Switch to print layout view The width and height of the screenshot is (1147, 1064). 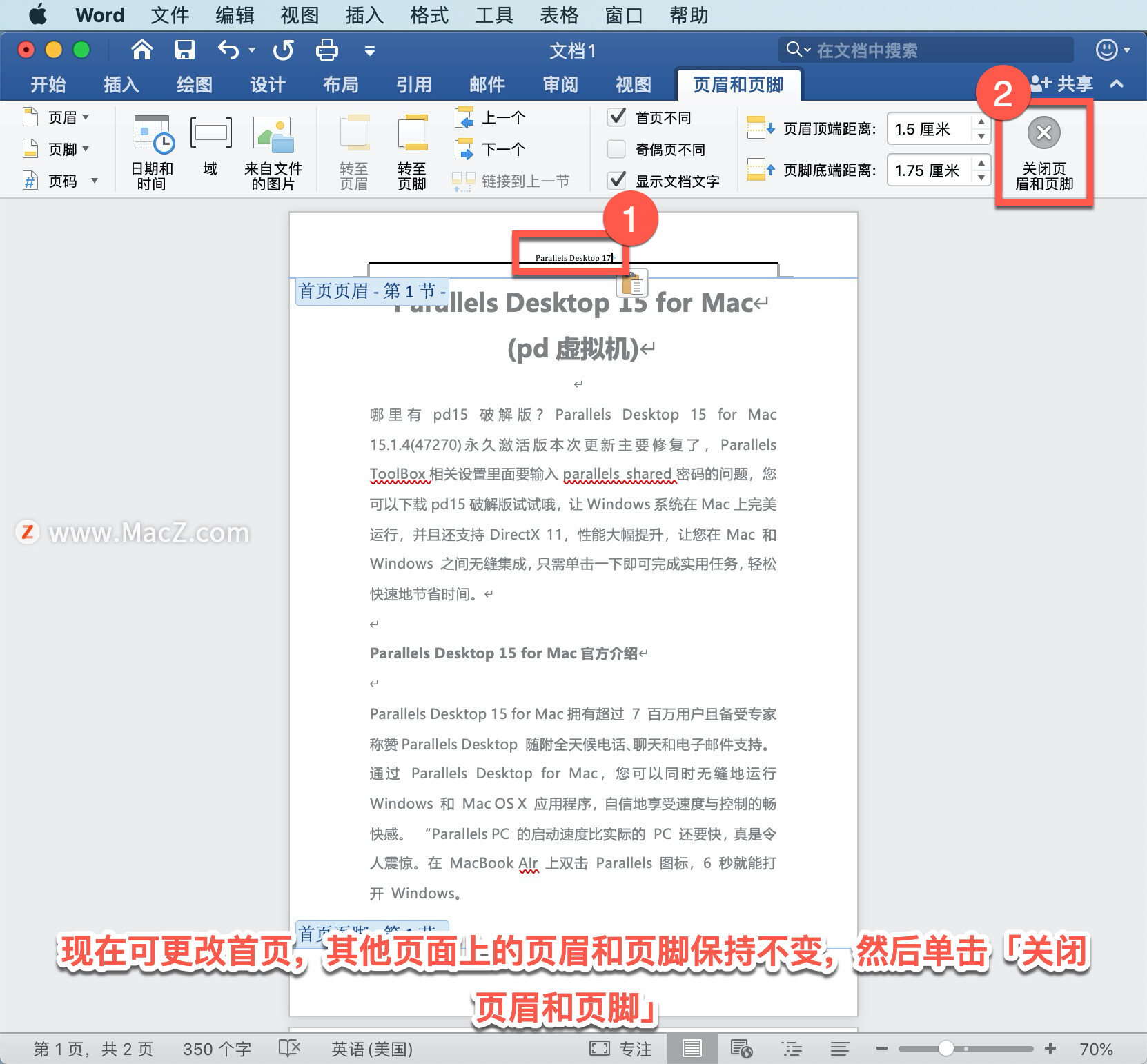tap(692, 1049)
